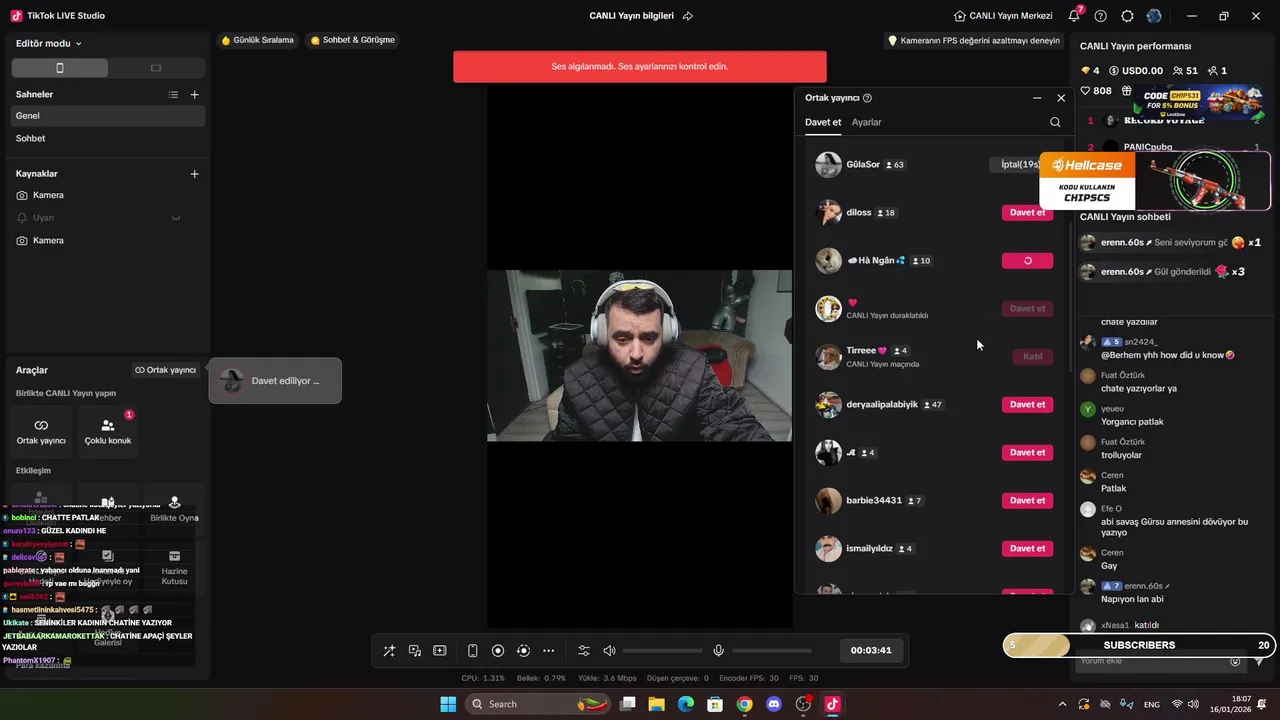Open the scenes list options icon
The height and width of the screenshot is (720, 1280).
click(x=173, y=94)
